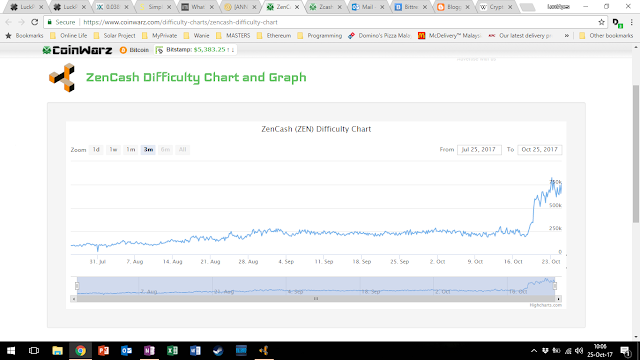
Task: Click the To date field Oct 25, 2017
Action: point(540,149)
